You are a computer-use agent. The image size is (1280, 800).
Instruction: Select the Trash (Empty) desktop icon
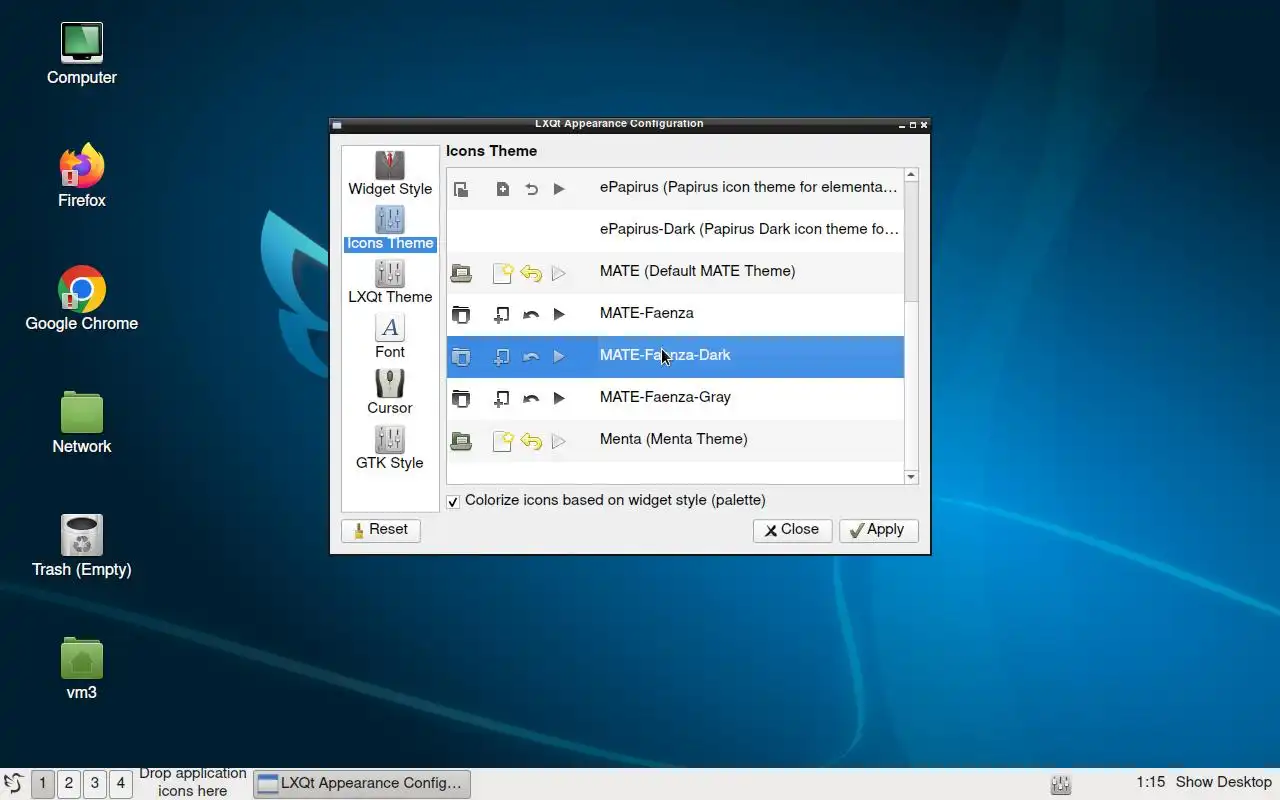point(82,546)
